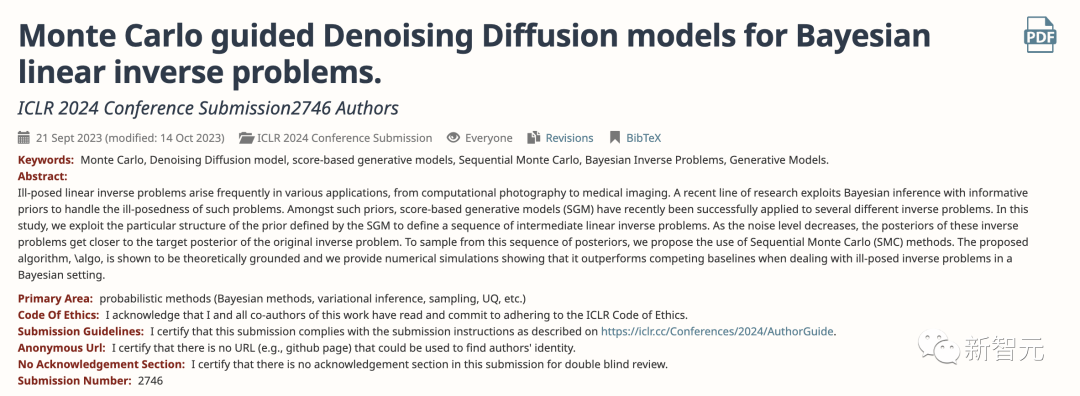This screenshot has width=1080, height=396.
Task: Click the Everyone readers label
Action: [488, 138]
